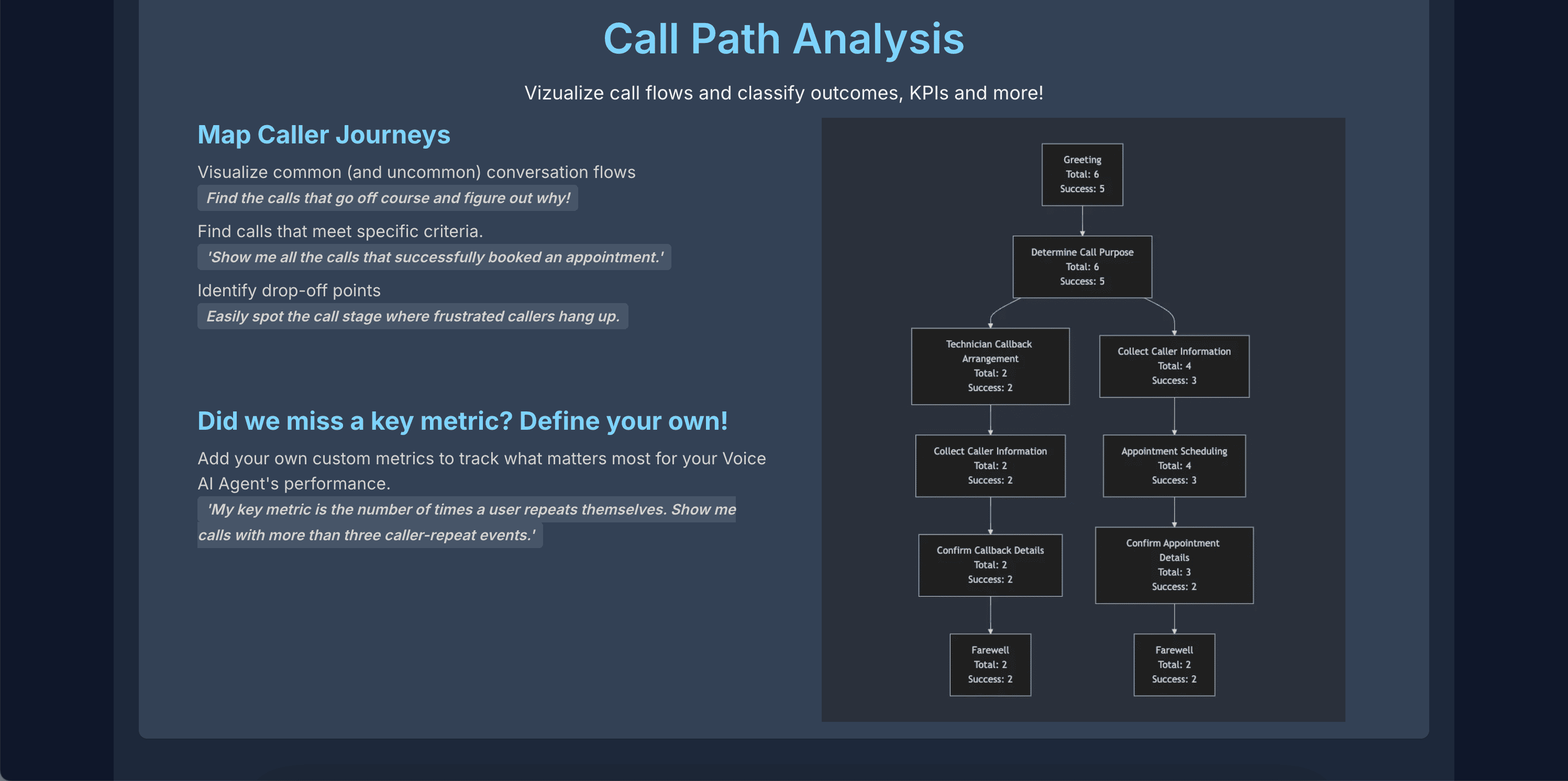This screenshot has width=1568, height=781.
Task: Click Technician Callback Arrangement node
Action: (990, 366)
